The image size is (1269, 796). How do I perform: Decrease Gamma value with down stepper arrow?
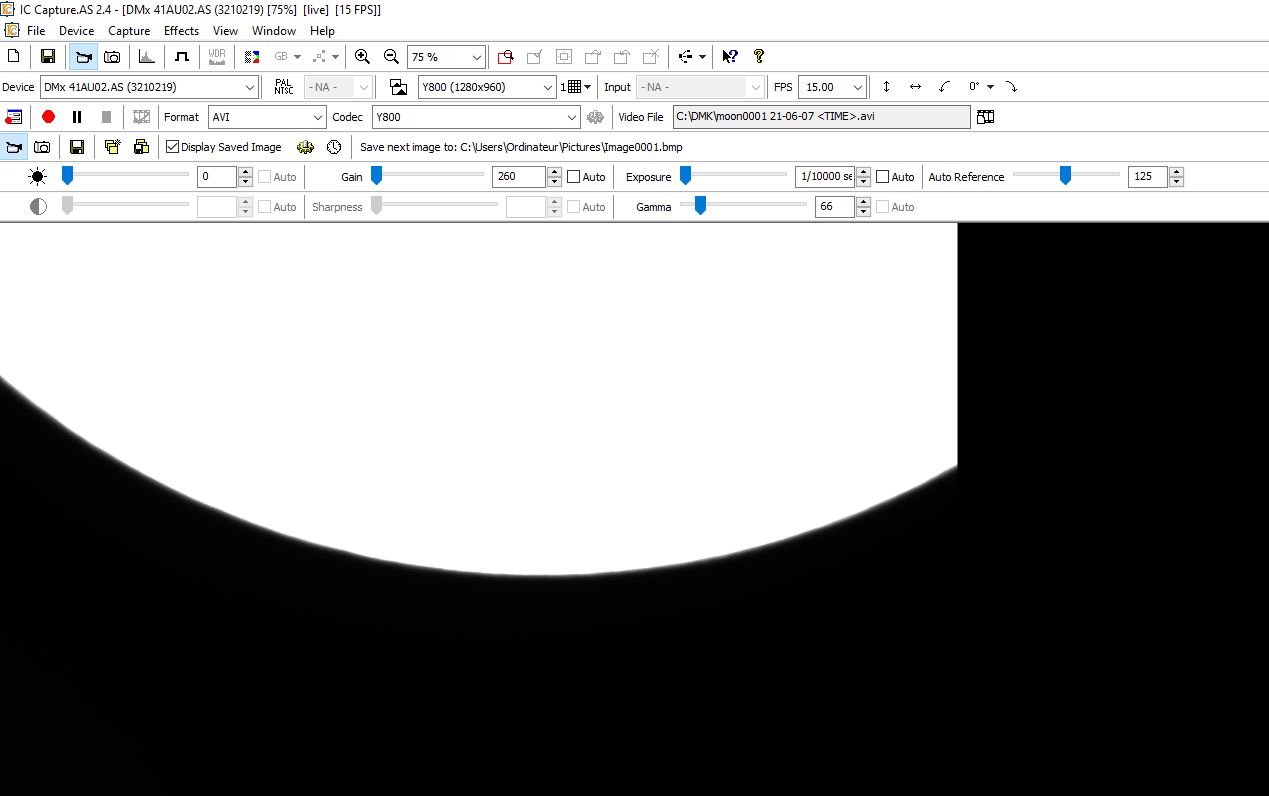(x=863, y=212)
